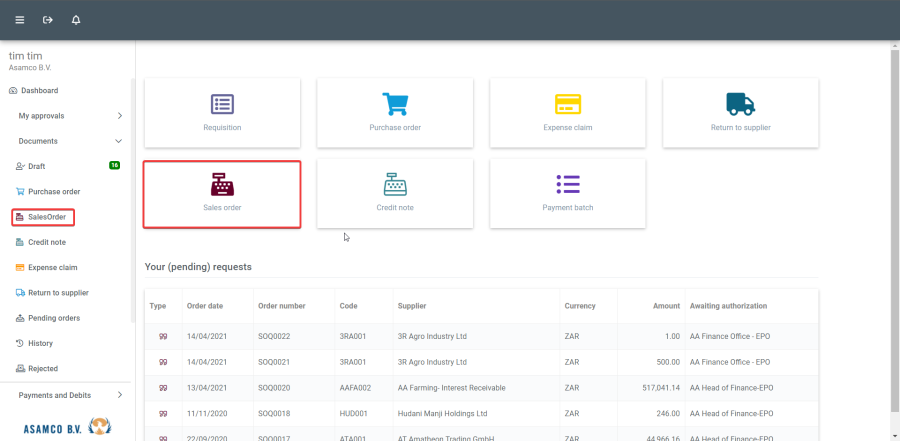Open the hamburger menu icon
This screenshot has width=900, height=441.
coord(19,20)
